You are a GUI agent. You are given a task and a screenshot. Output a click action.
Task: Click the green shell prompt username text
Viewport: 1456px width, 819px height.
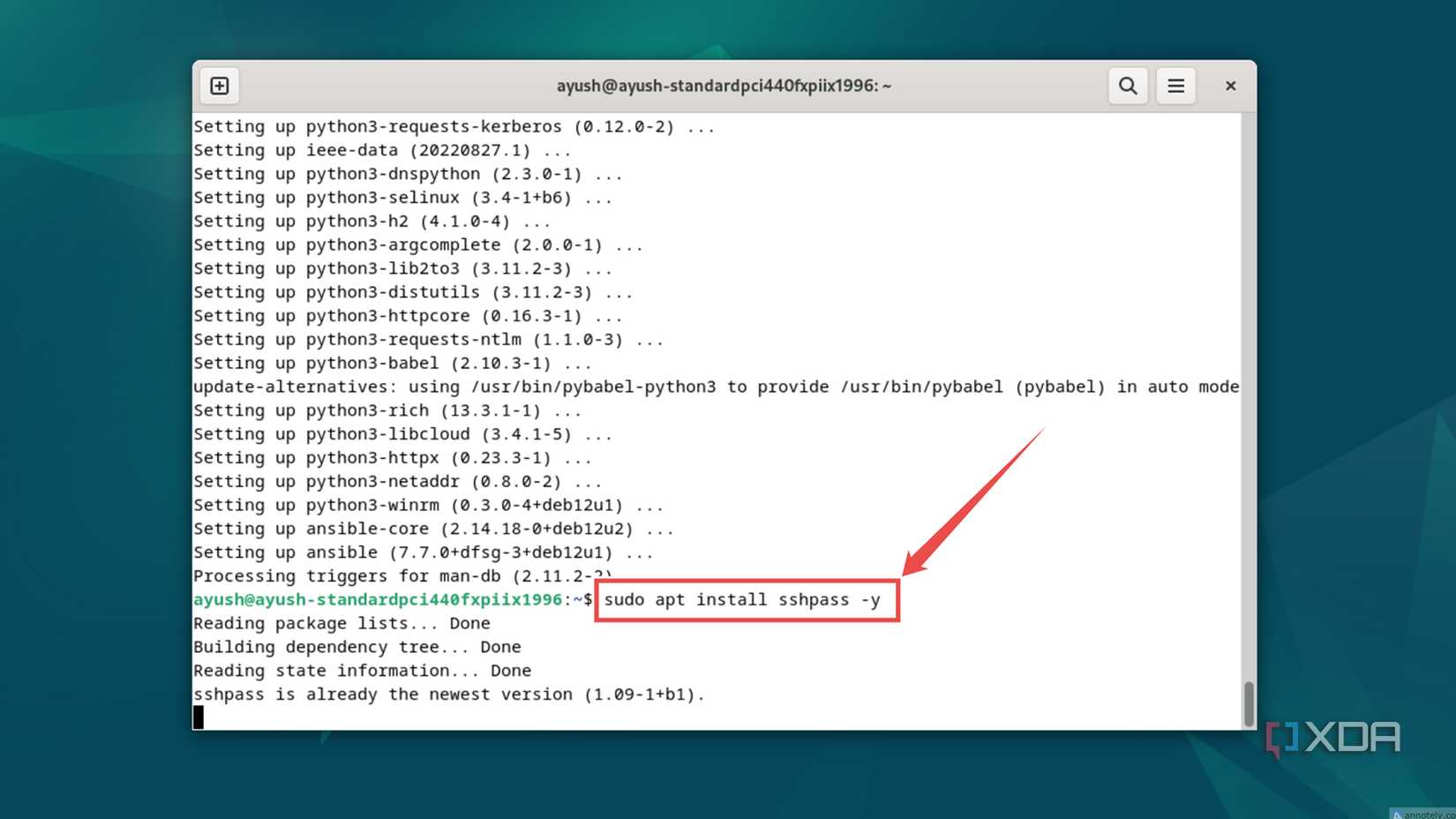coord(378,600)
